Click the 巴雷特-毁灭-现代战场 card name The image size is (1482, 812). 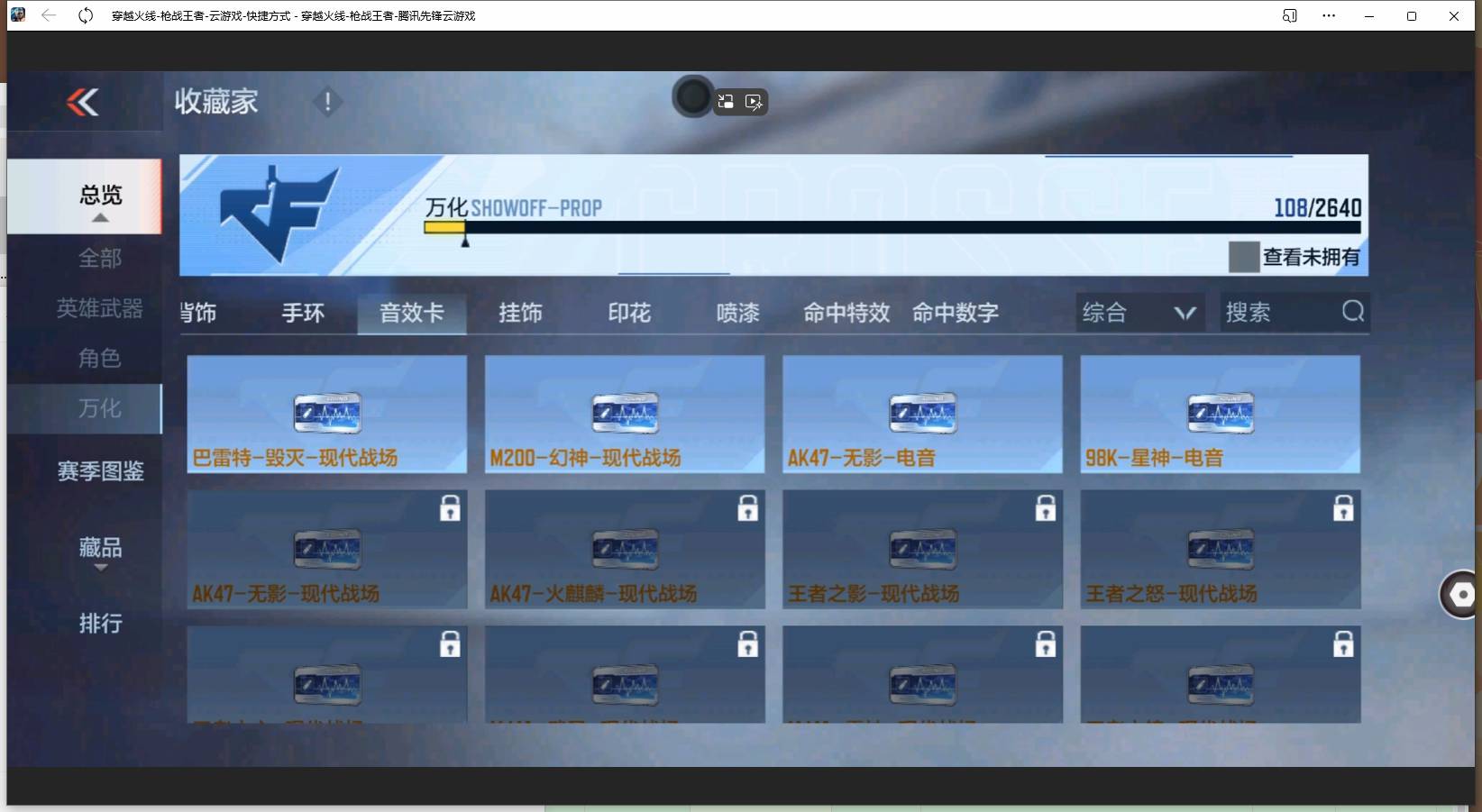pos(295,458)
